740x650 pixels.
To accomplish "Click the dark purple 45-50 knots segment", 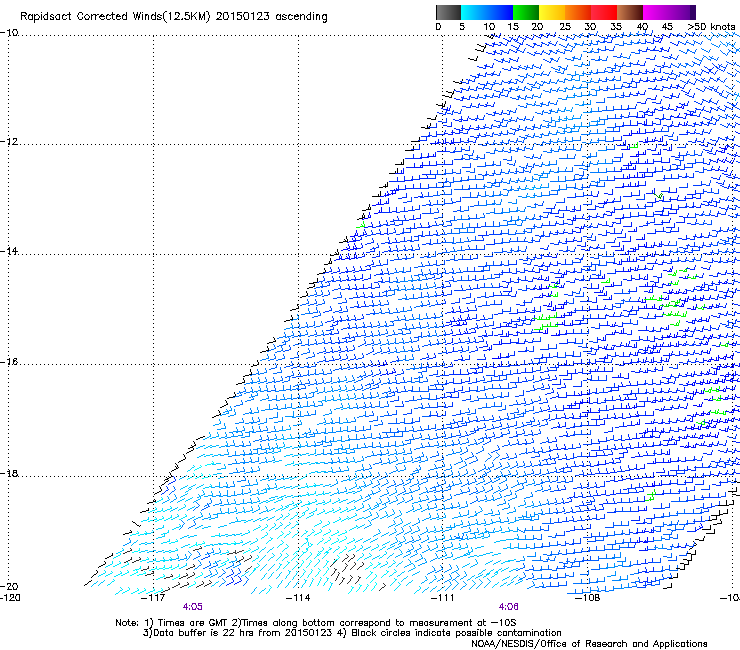I will (x=682, y=12).
